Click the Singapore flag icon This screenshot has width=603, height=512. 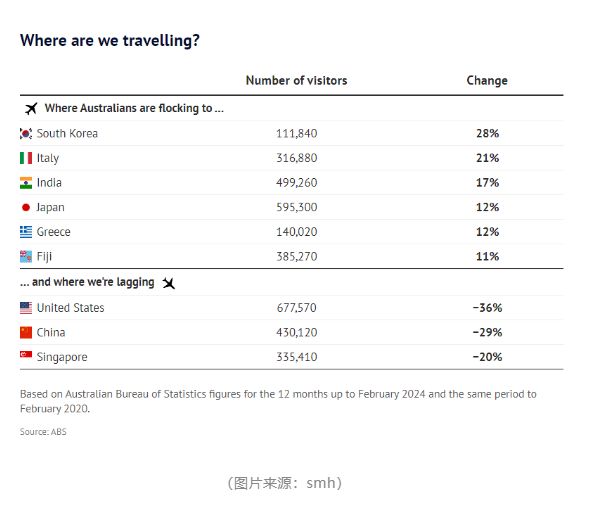tap(26, 357)
